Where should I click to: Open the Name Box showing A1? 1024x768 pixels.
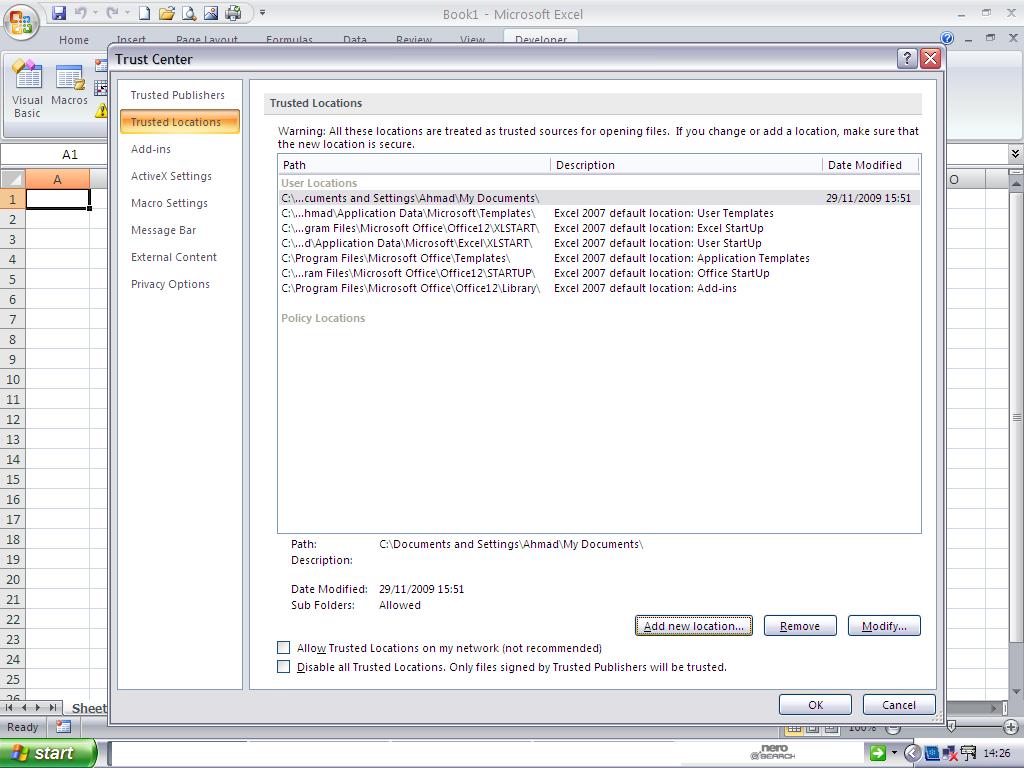coord(54,155)
